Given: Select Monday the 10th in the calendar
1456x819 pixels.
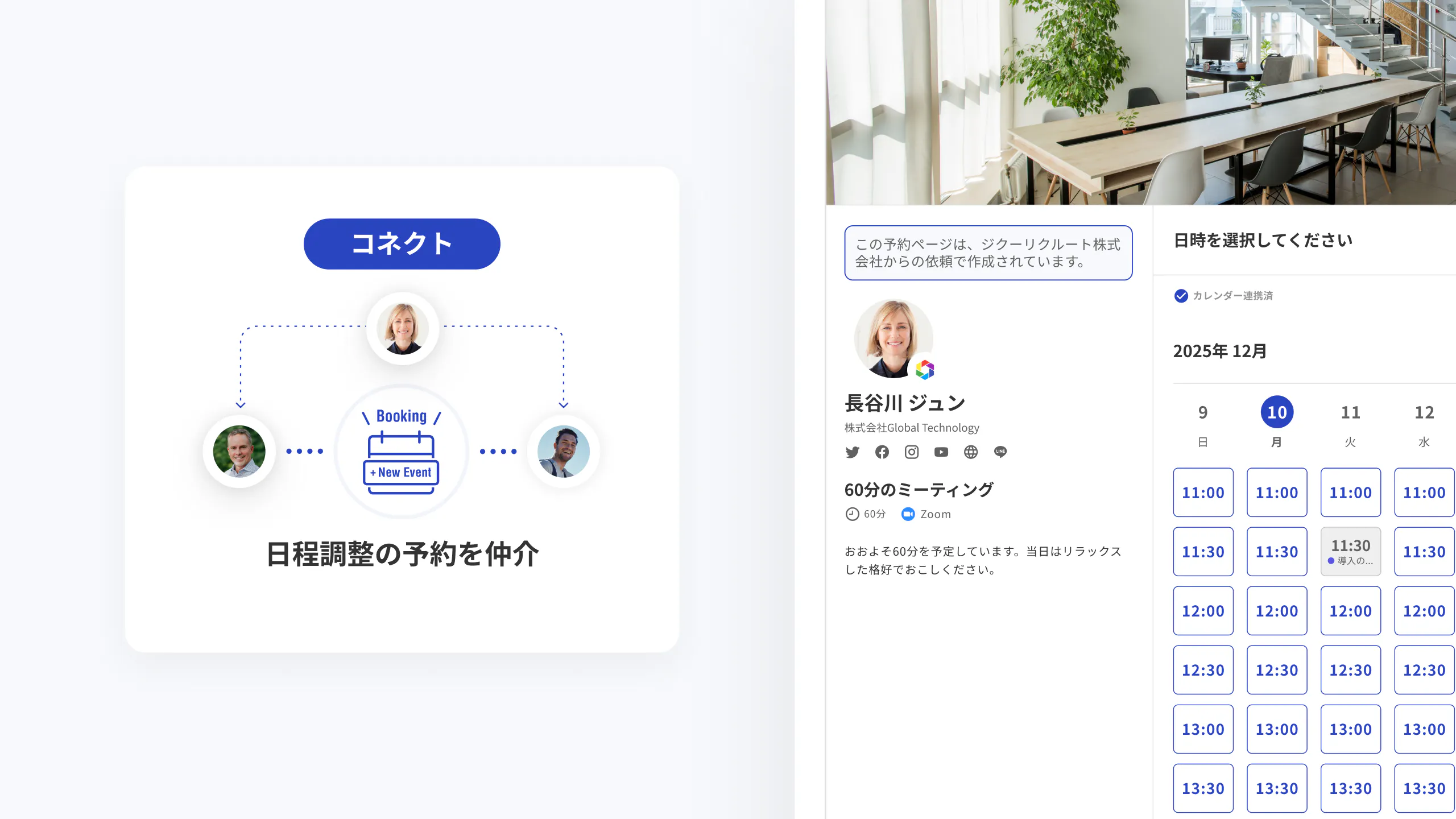Looking at the screenshot, I should 1277,413.
